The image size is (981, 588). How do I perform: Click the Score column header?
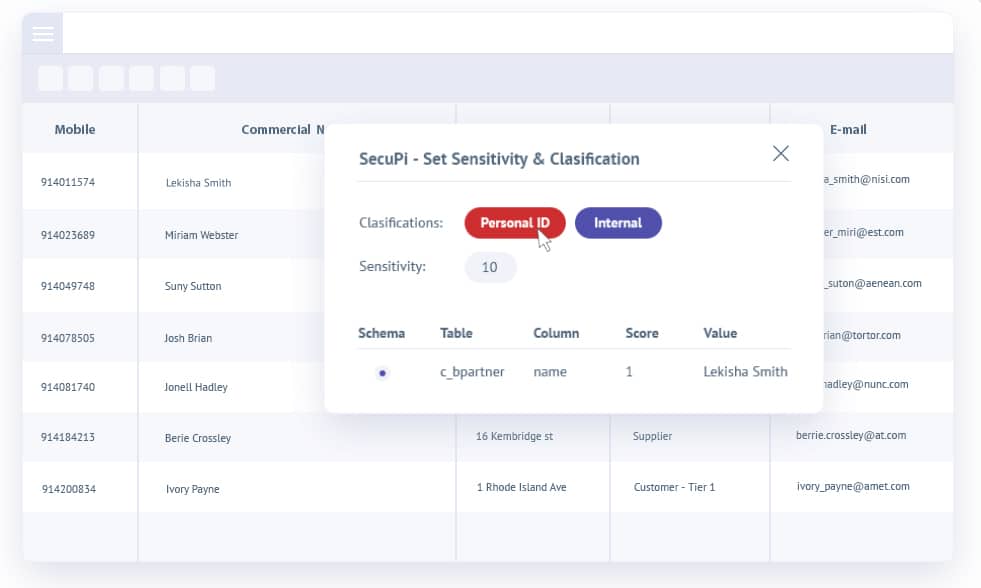[x=642, y=333]
